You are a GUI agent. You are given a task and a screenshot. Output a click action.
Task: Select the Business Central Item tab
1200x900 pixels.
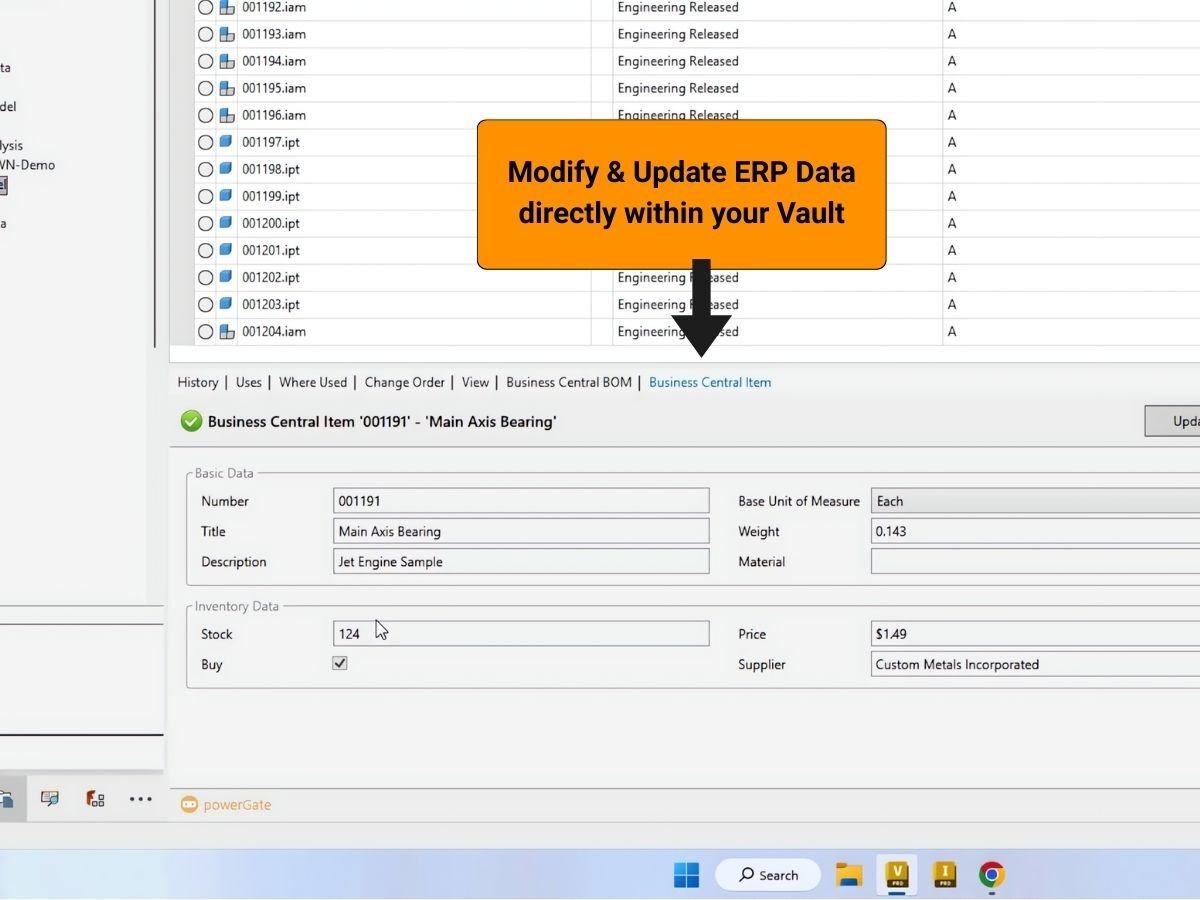710,382
